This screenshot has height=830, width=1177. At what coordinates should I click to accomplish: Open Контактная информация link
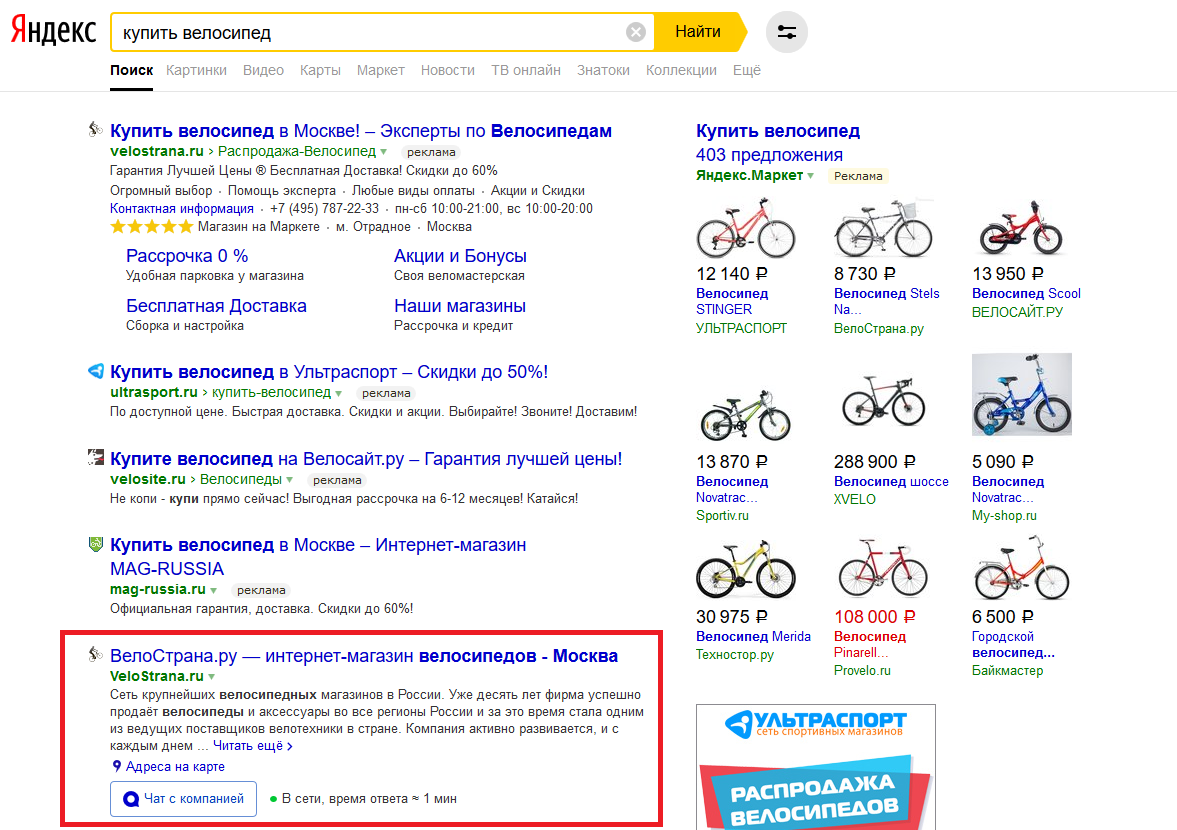[182, 209]
